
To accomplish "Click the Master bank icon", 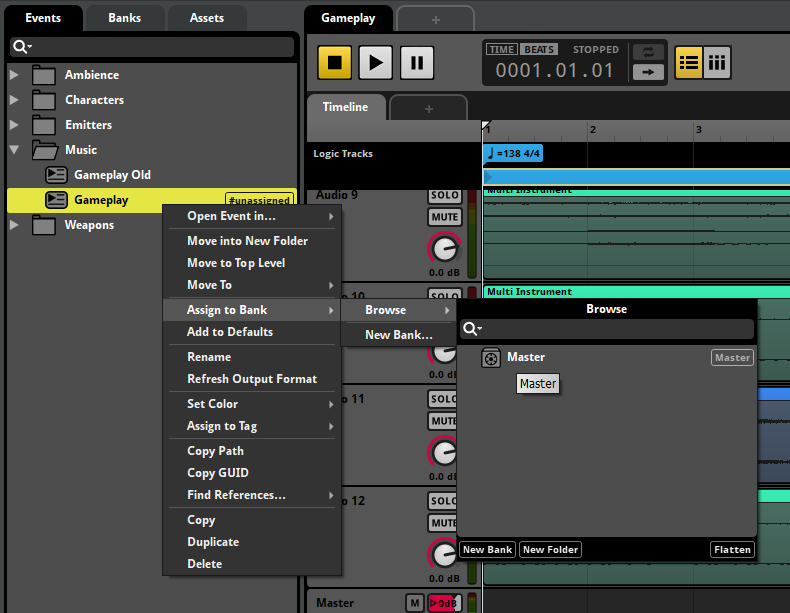I will [x=491, y=358].
